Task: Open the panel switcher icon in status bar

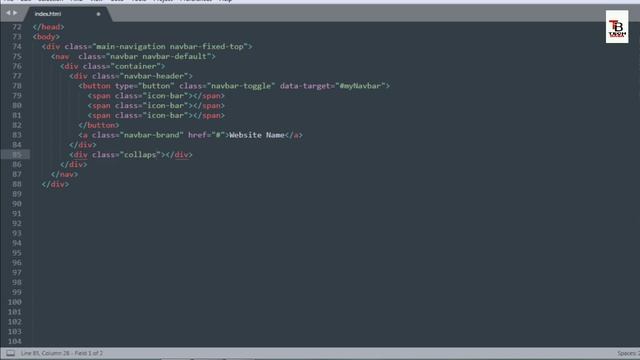Action: coord(11,353)
